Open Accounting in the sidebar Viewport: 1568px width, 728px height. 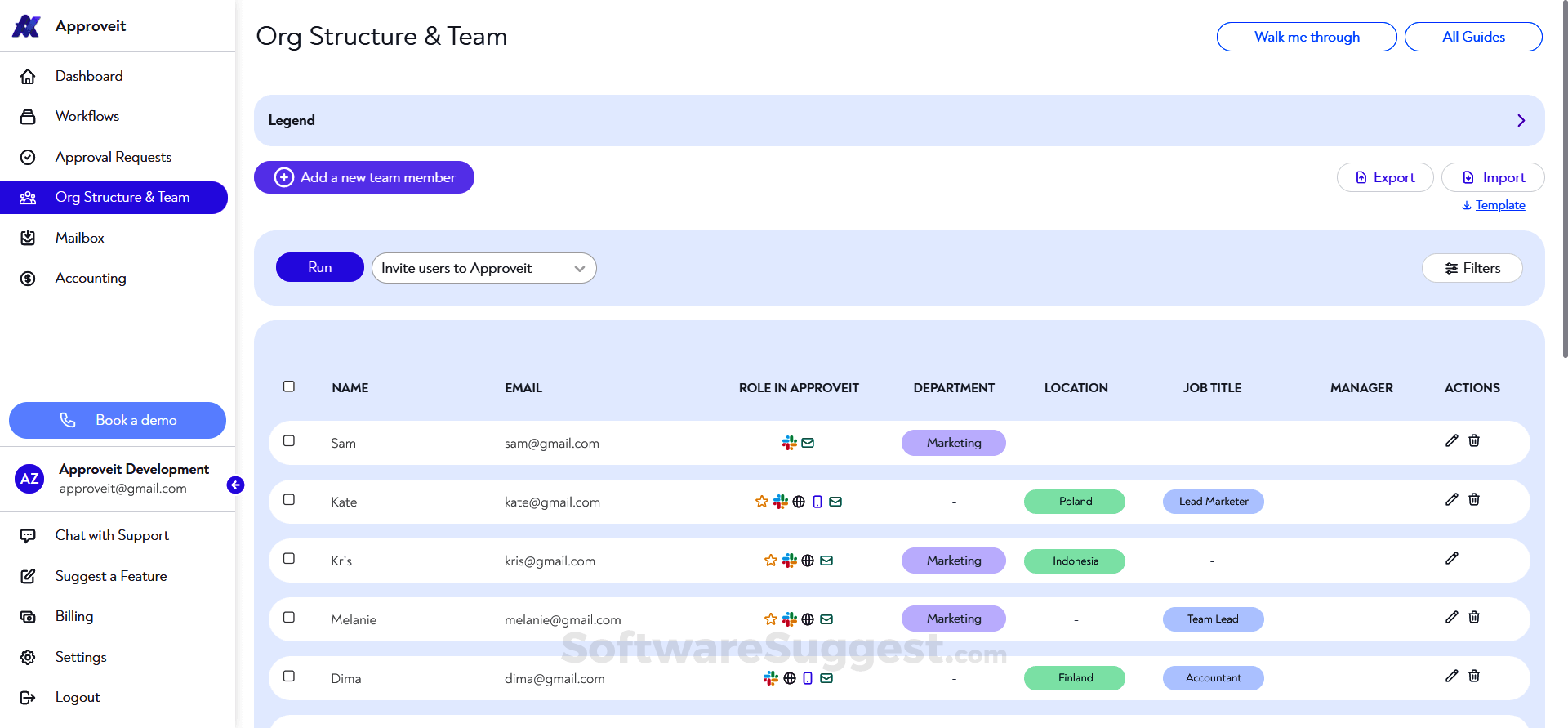click(91, 278)
